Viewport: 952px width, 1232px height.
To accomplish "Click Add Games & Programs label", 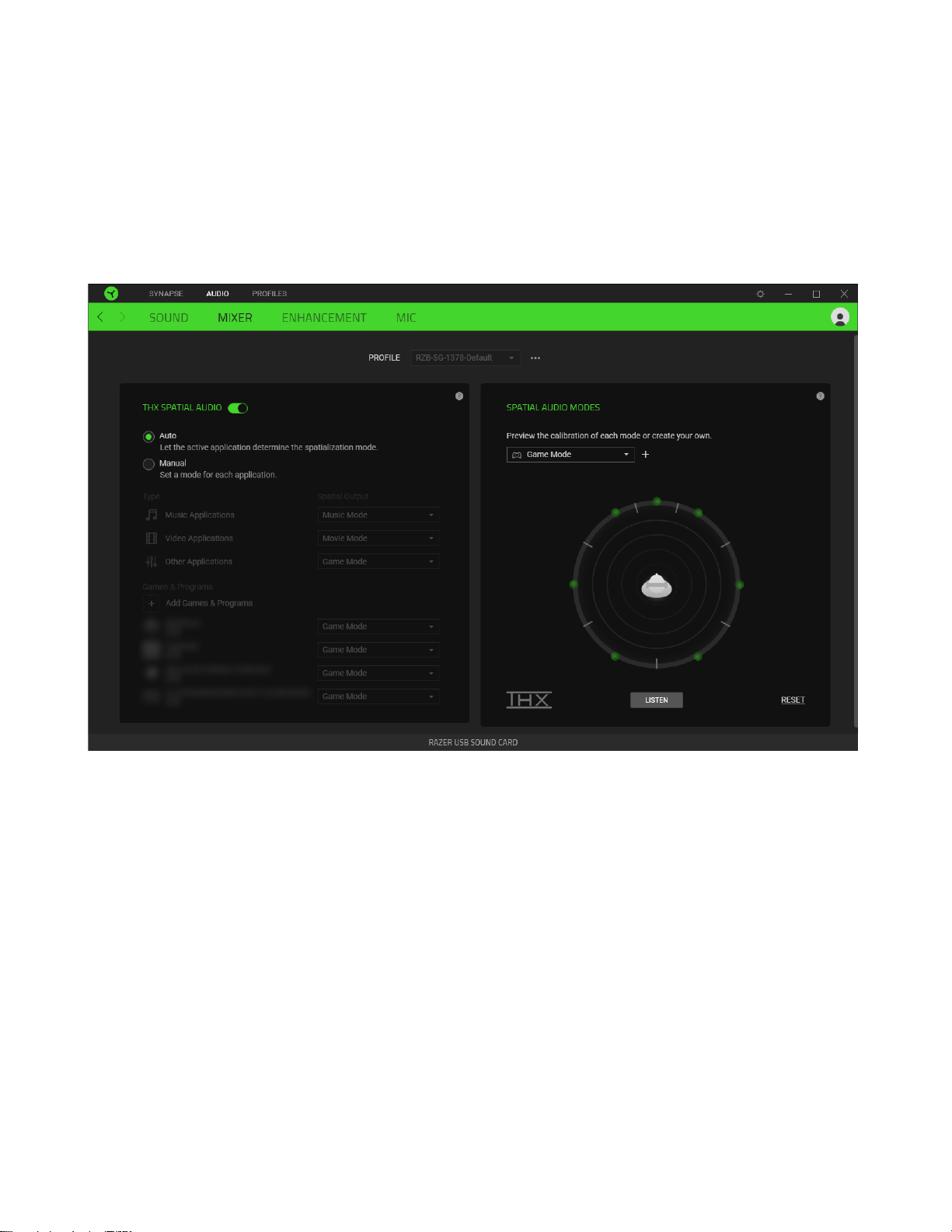I will 209,603.
